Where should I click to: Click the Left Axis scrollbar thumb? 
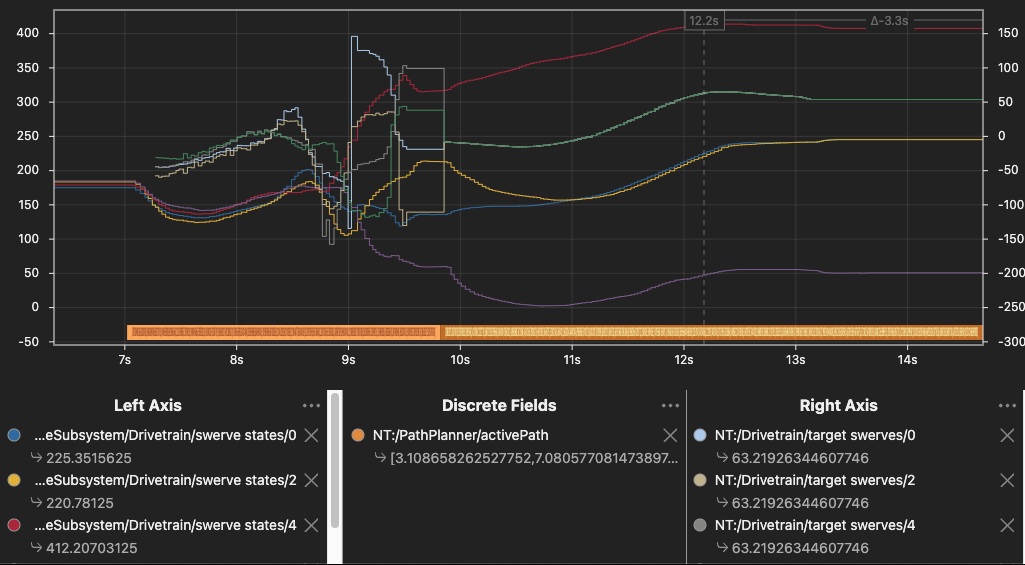(335, 459)
